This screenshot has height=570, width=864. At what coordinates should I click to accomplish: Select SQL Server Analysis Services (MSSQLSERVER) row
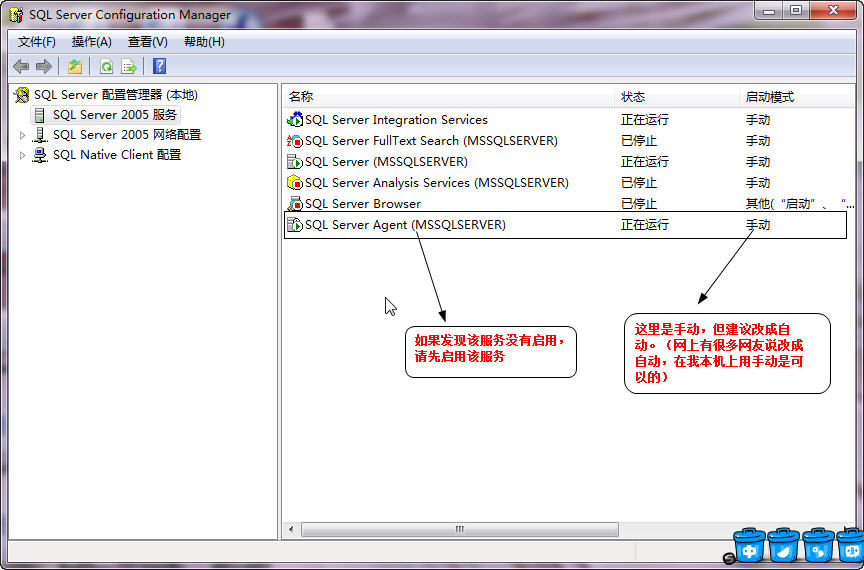coord(569,182)
